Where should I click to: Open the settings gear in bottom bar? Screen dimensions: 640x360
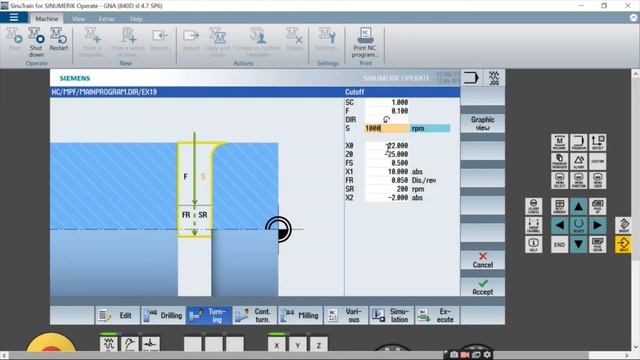pos(487,355)
